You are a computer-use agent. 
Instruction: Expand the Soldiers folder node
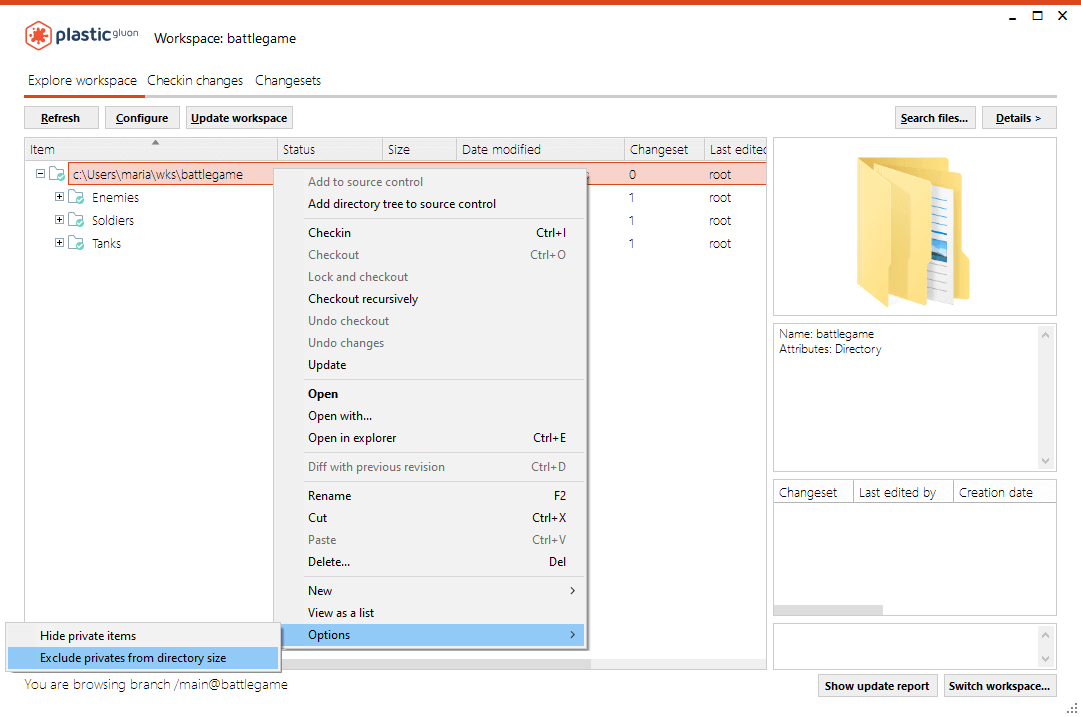pos(59,220)
